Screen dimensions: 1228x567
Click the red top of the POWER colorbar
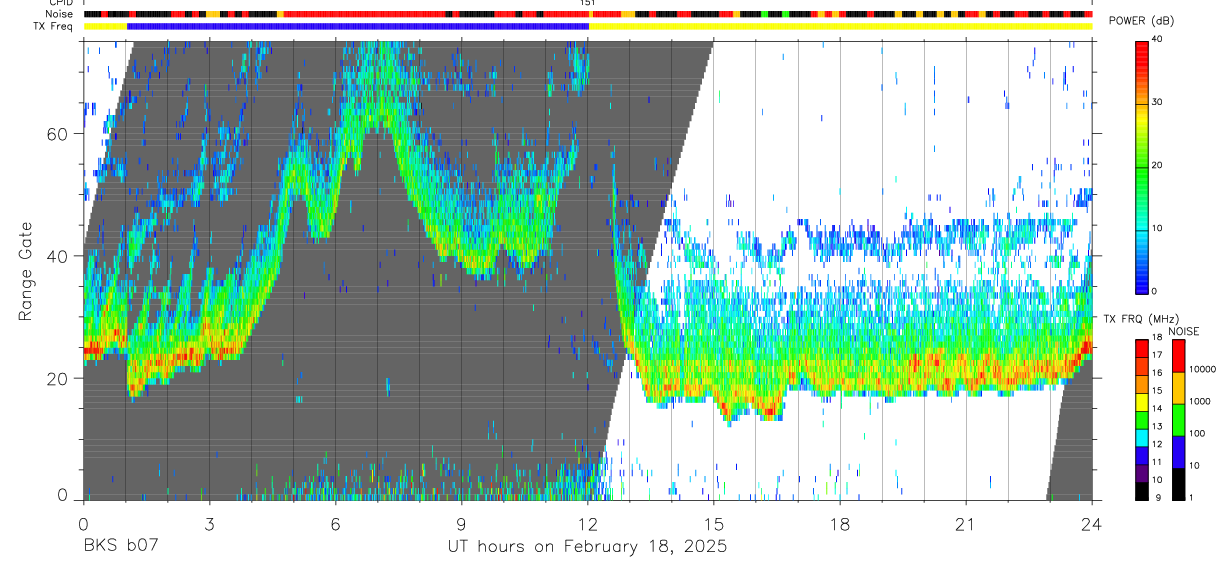click(1141, 48)
